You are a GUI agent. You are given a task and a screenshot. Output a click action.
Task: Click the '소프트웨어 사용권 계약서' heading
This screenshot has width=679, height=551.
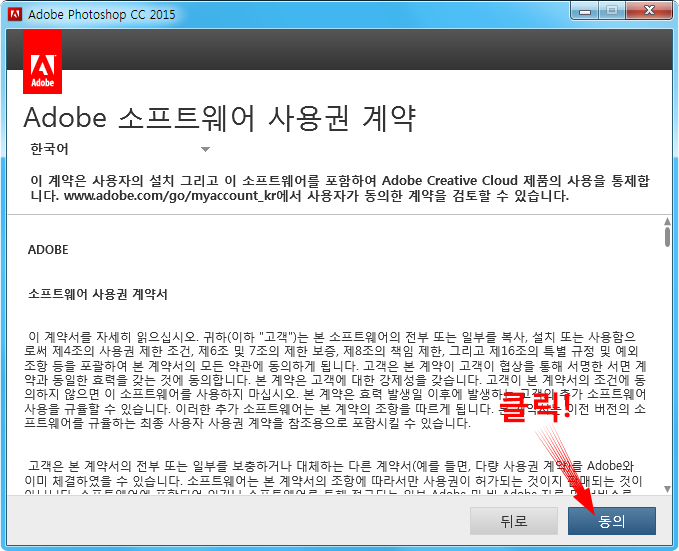[98, 295]
